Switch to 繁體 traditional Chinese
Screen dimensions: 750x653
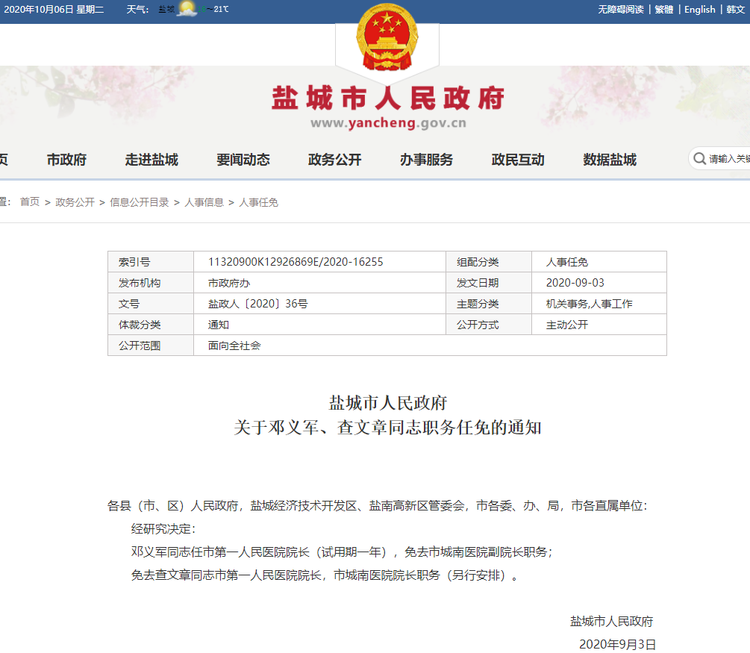click(x=664, y=10)
